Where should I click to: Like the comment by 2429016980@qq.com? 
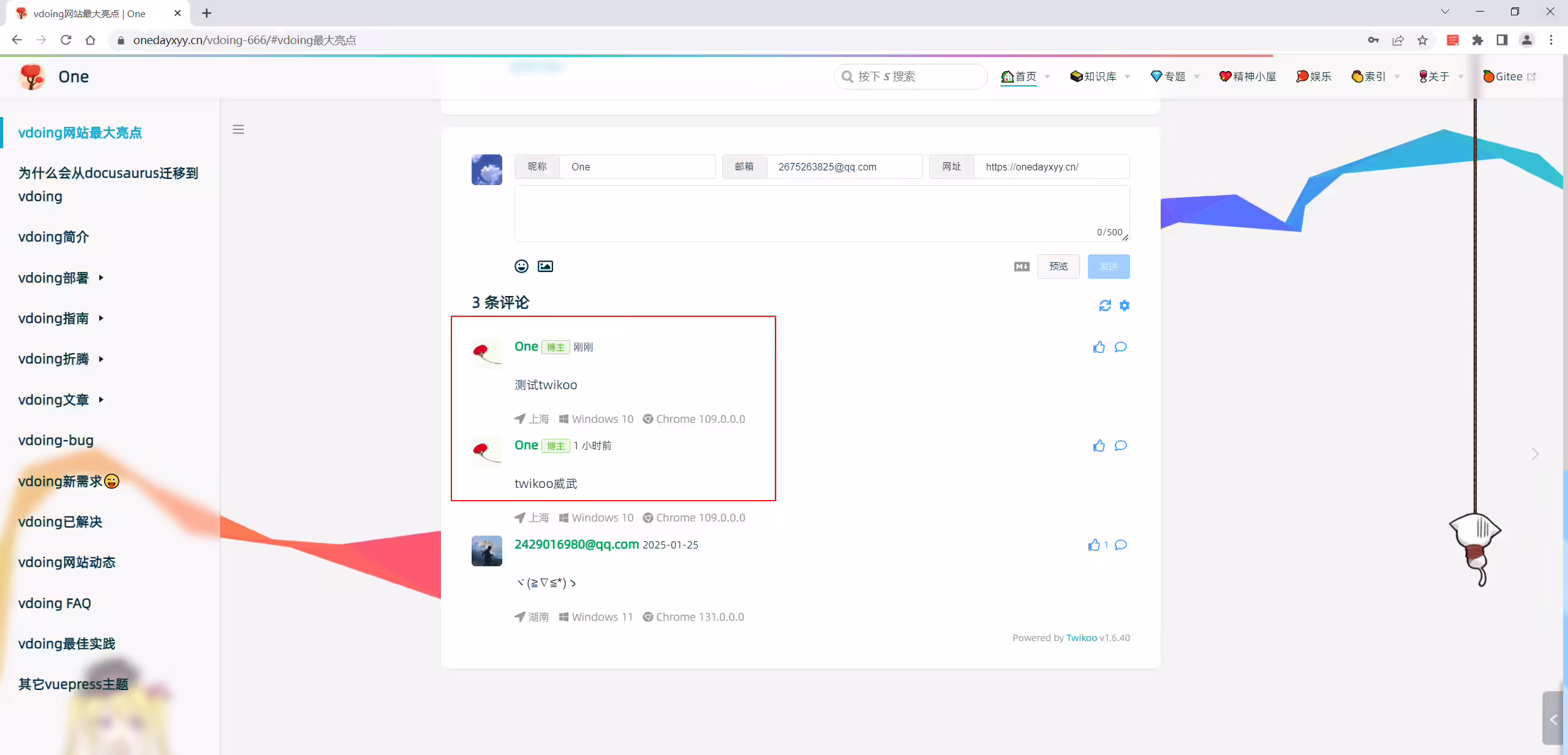tap(1095, 545)
